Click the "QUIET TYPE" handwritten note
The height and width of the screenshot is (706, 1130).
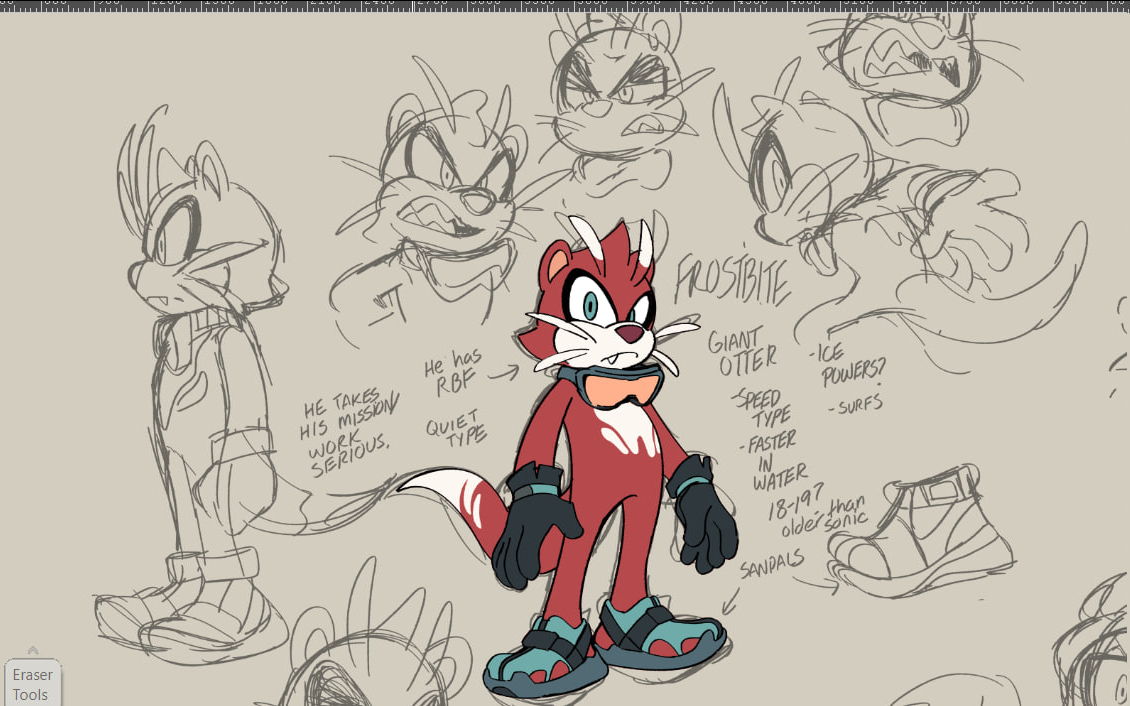[x=456, y=429]
